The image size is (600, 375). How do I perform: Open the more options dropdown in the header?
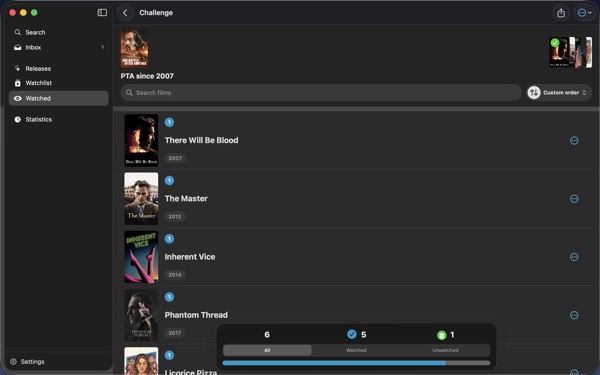[584, 13]
